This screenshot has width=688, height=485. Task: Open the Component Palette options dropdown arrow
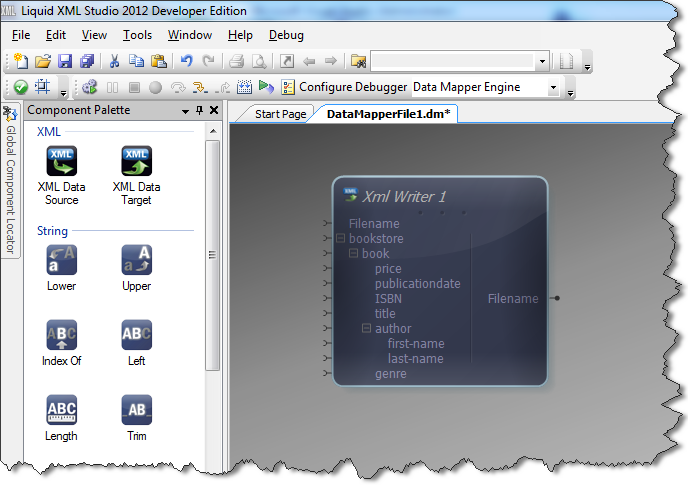[x=186, y=111]
